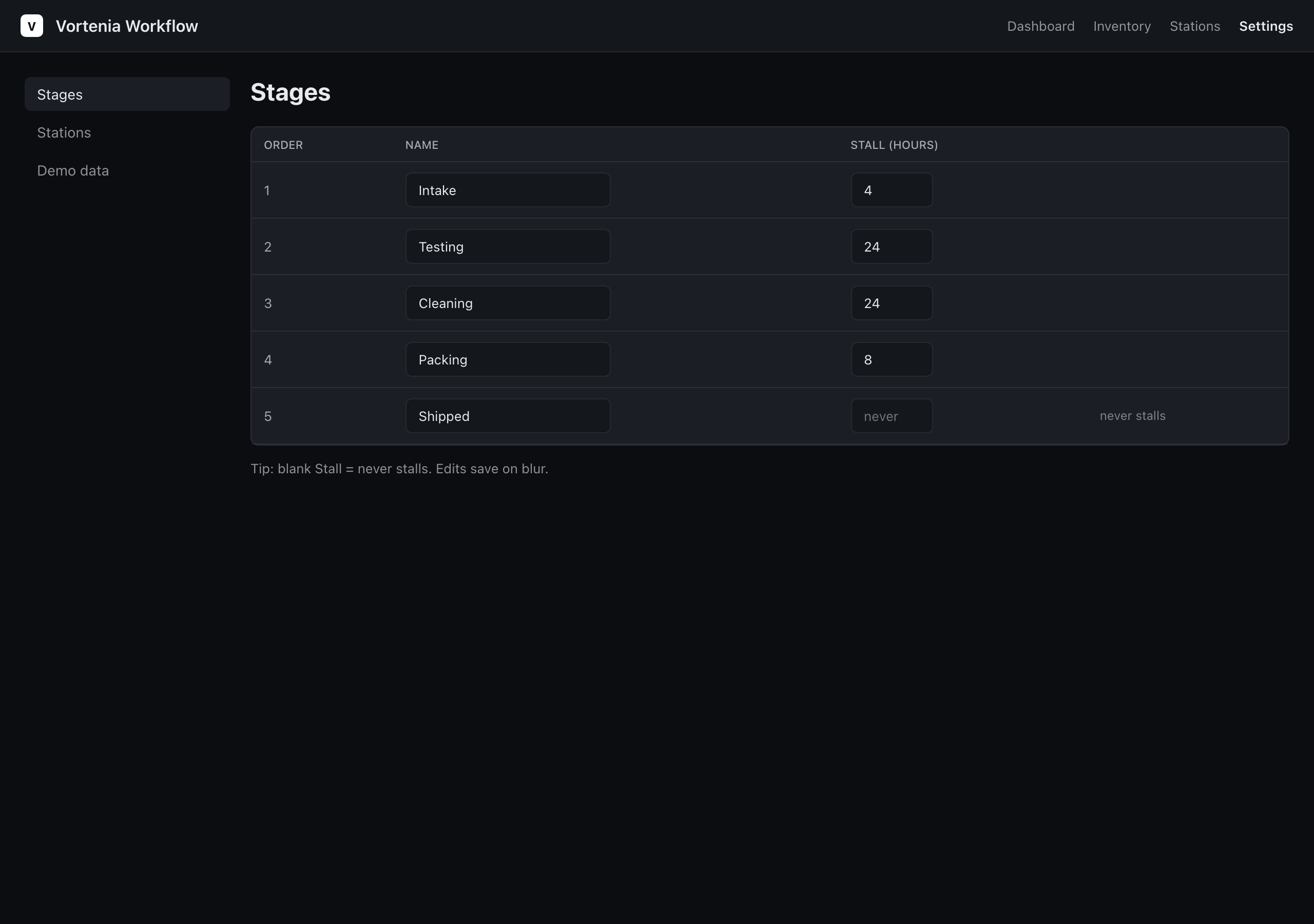This screenshot has width=1314, height=924.
Task: Edit the Intake stage name field
Action: [508, 190]
